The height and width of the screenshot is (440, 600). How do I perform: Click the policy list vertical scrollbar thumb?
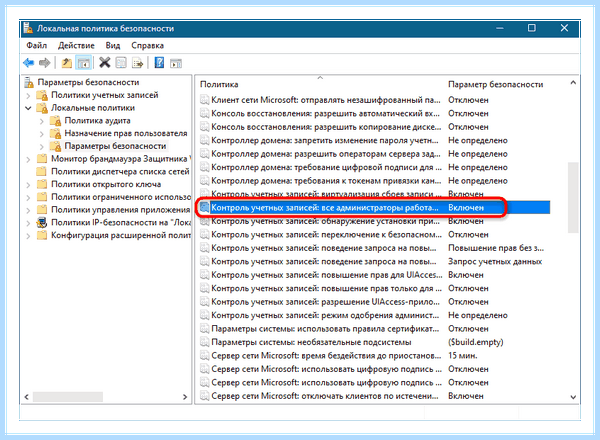click(573, 197)
